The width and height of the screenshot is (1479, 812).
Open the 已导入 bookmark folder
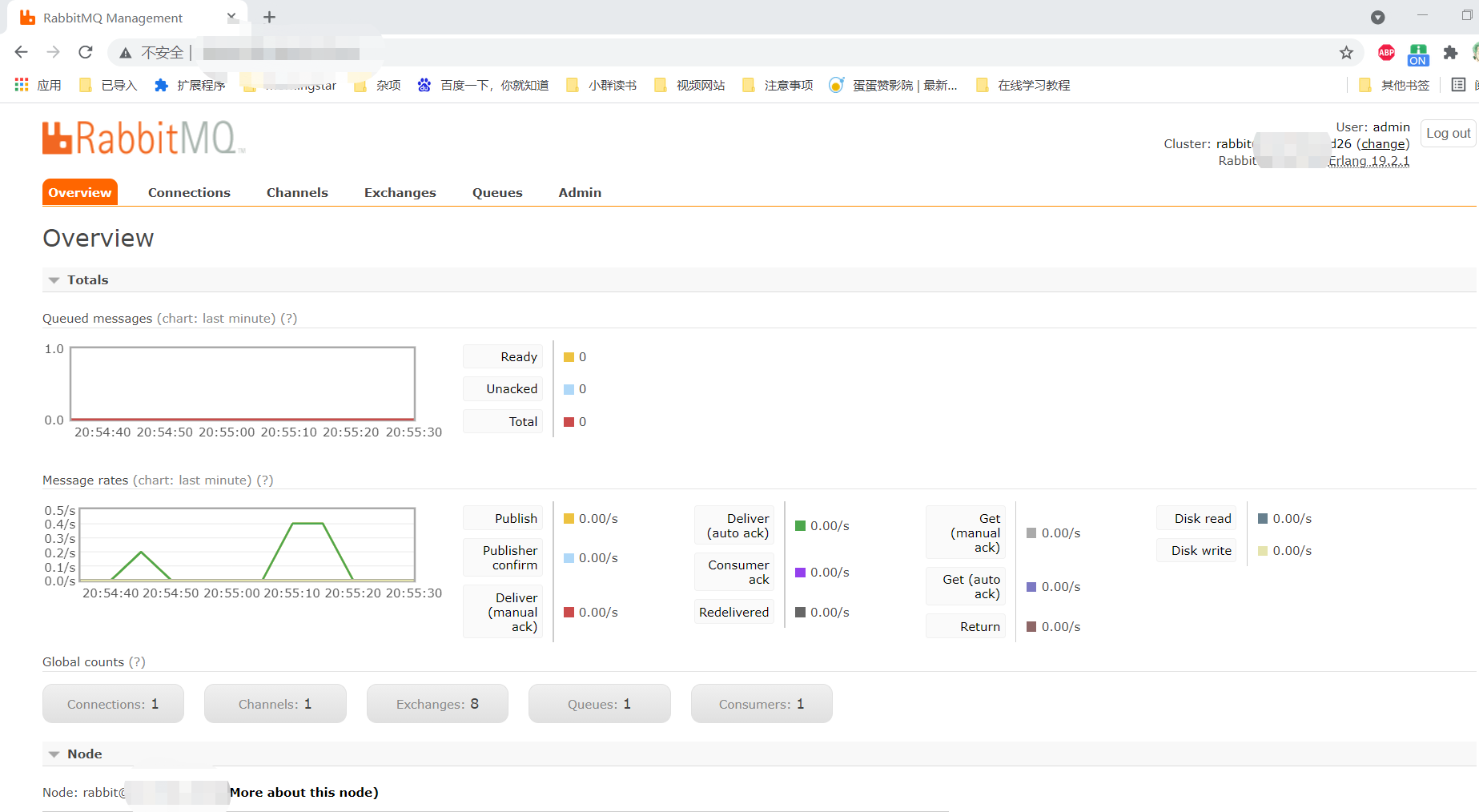tap(108, 85)
